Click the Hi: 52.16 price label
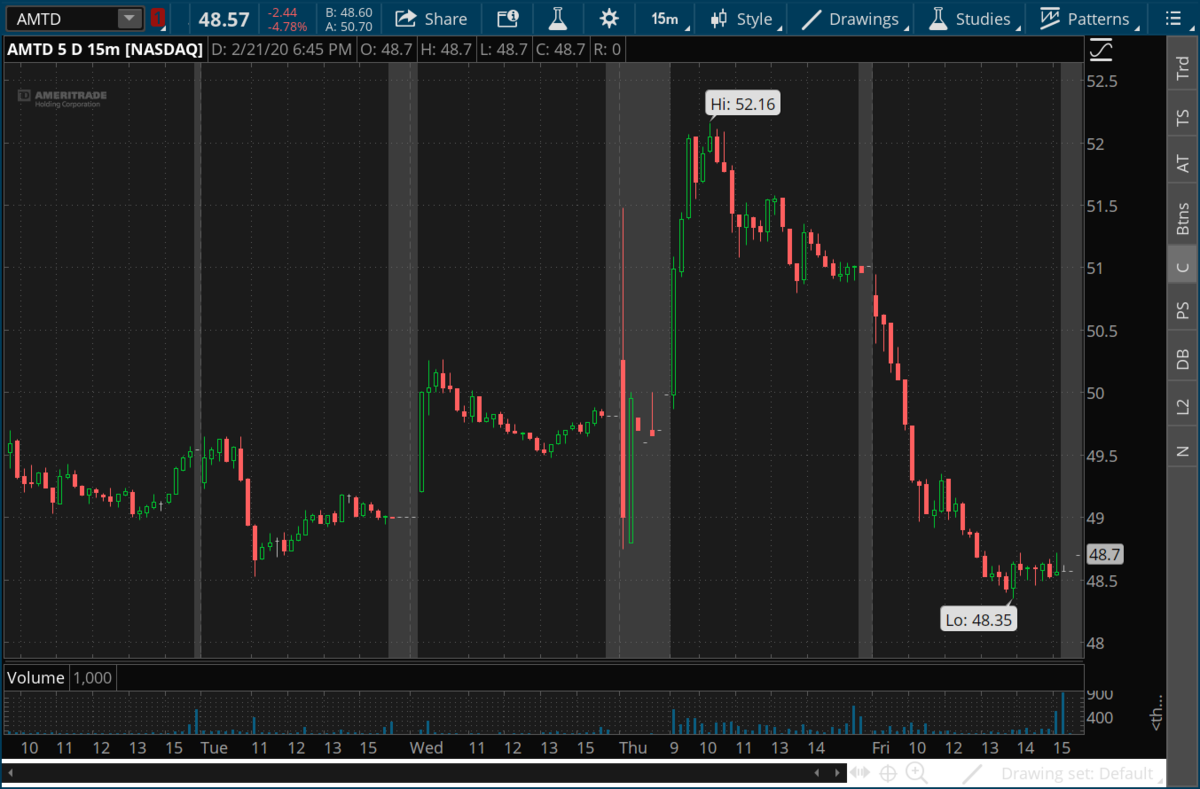 [742, 104]
